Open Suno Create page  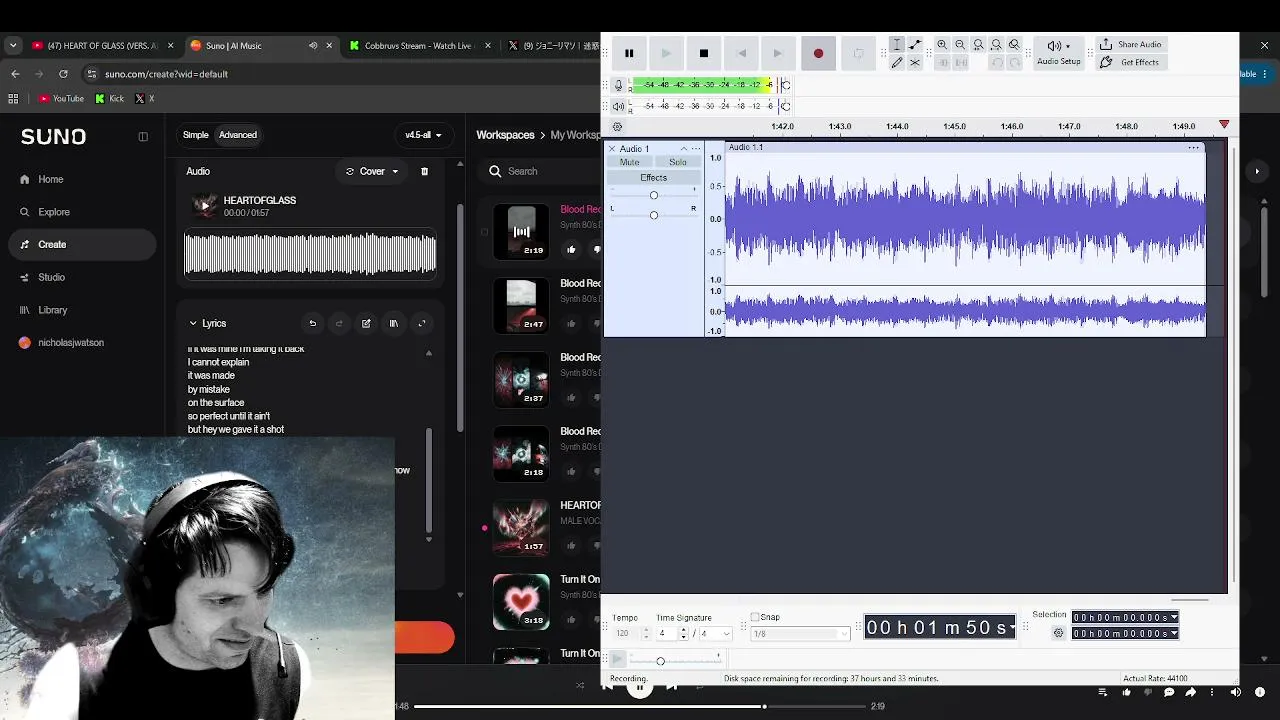(x=80, y=244)
